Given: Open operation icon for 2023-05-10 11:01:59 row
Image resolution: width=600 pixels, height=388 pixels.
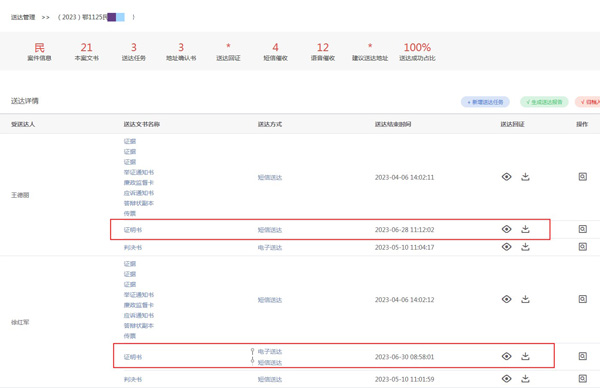Looking at the screenshot, I should coord(582,378).
